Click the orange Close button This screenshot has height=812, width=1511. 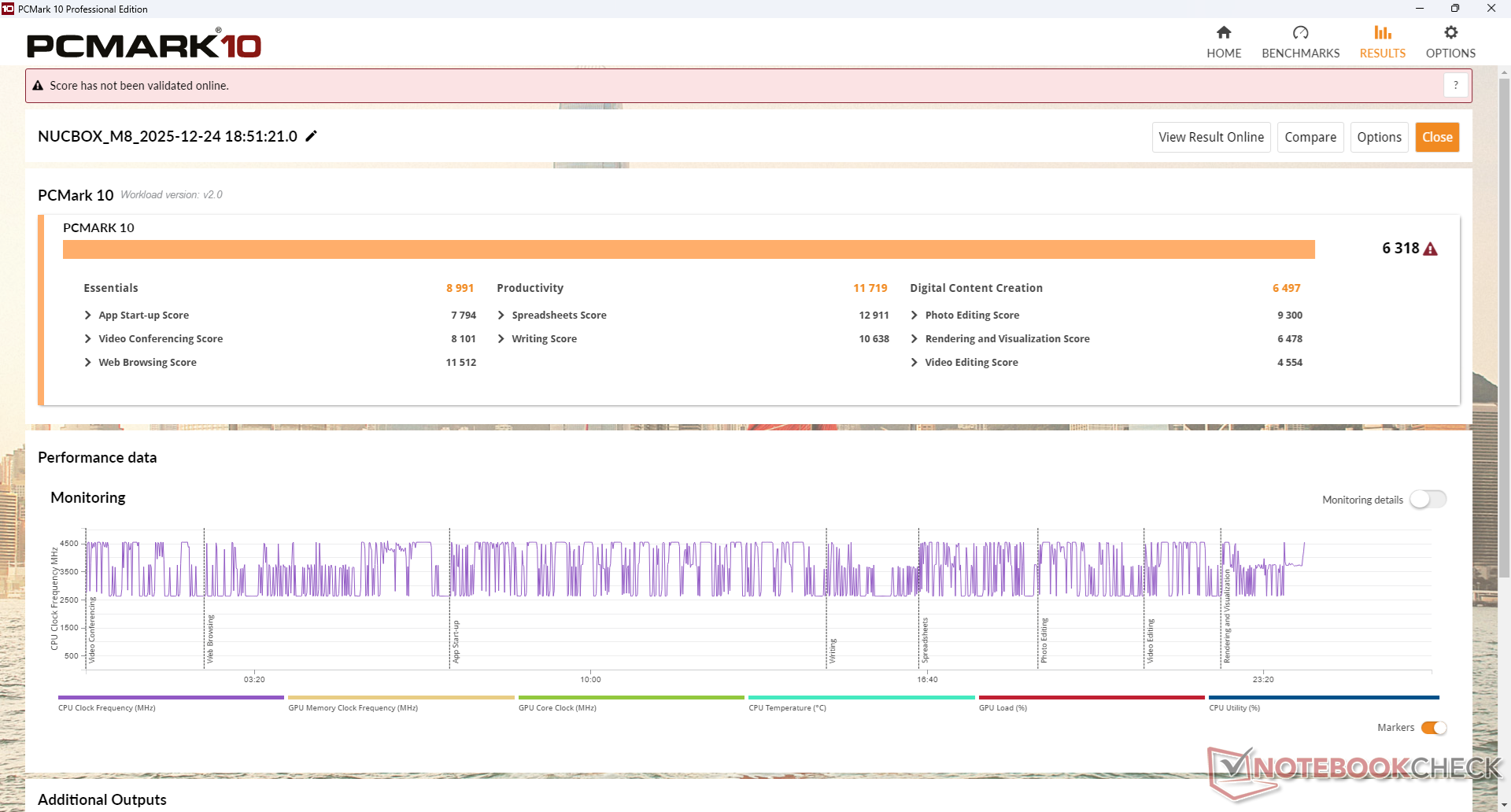[x=1437, y=137]
